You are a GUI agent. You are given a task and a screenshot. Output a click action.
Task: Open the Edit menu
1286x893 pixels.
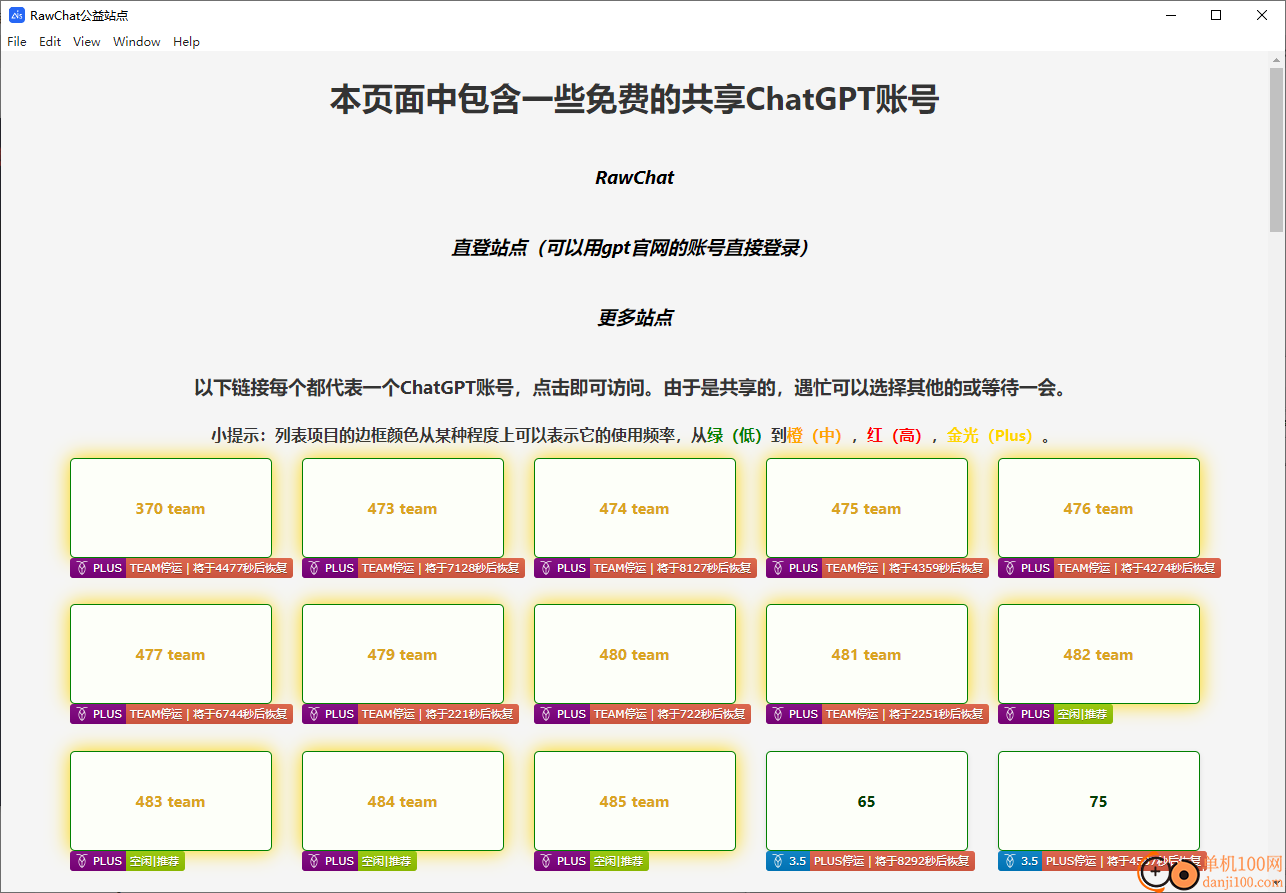[x=50, y=42]
